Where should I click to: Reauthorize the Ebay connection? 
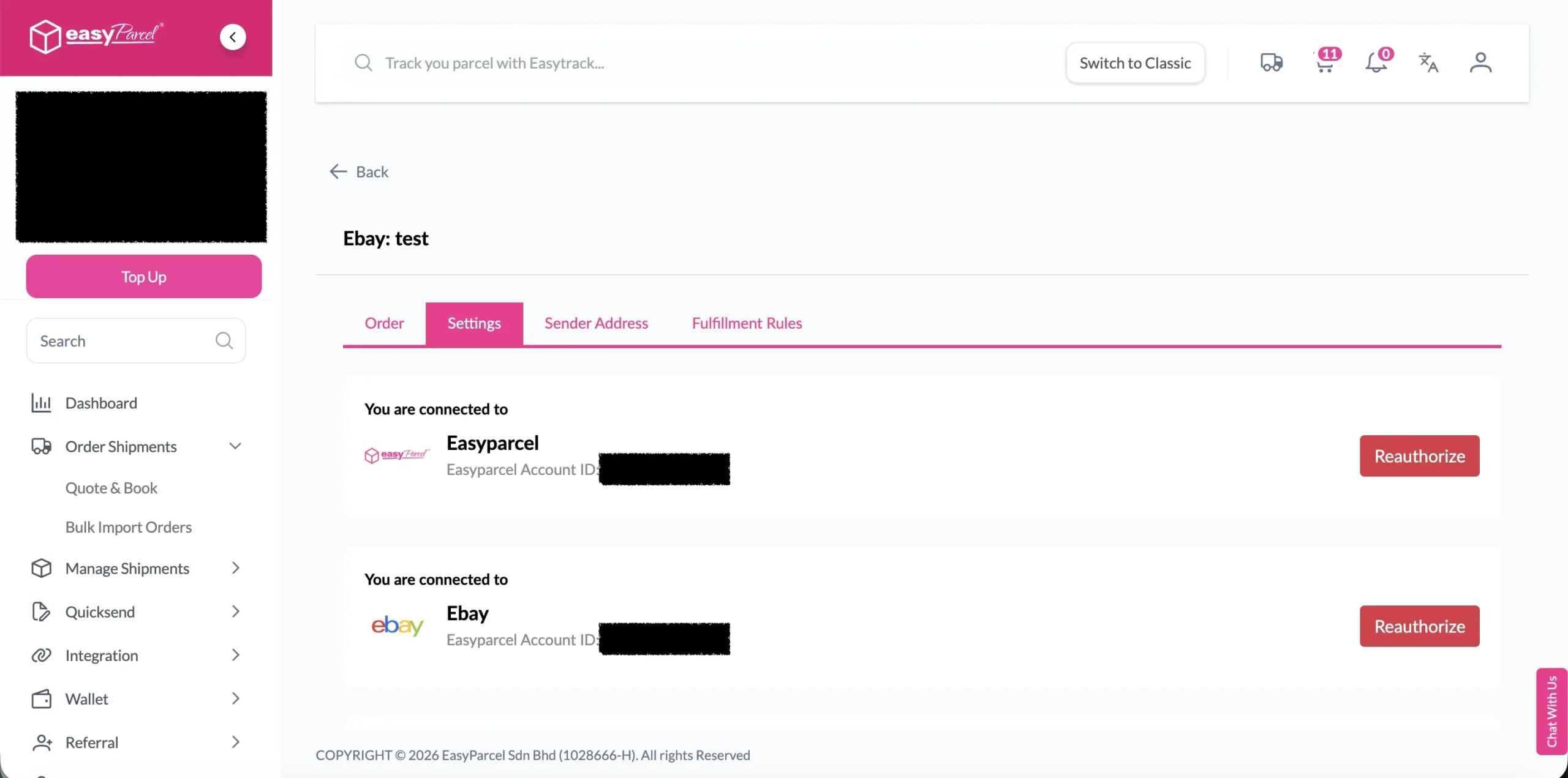(x=1419, y=626)
